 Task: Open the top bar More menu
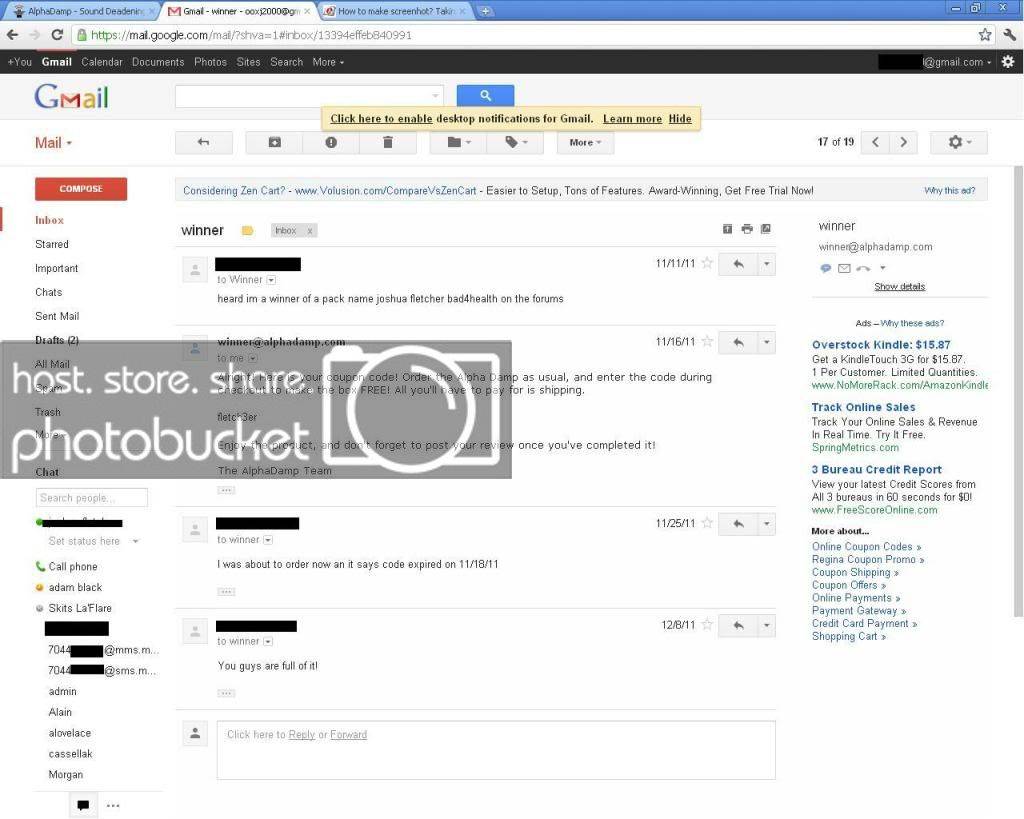pyautogui.click(x=328, y=62)
